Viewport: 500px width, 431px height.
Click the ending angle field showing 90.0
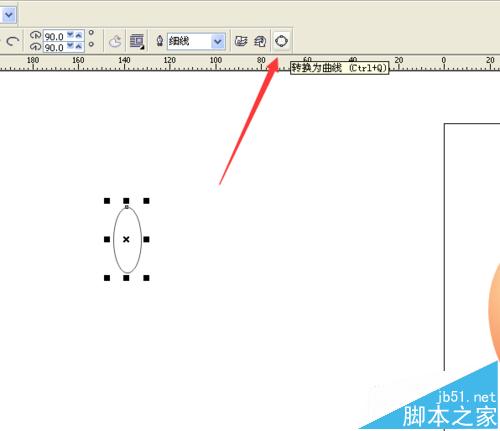(54, 47)
